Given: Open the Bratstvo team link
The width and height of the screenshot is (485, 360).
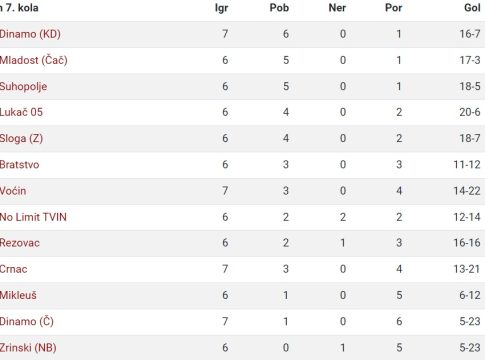Looking at the screenshot, I should [19, 165].
